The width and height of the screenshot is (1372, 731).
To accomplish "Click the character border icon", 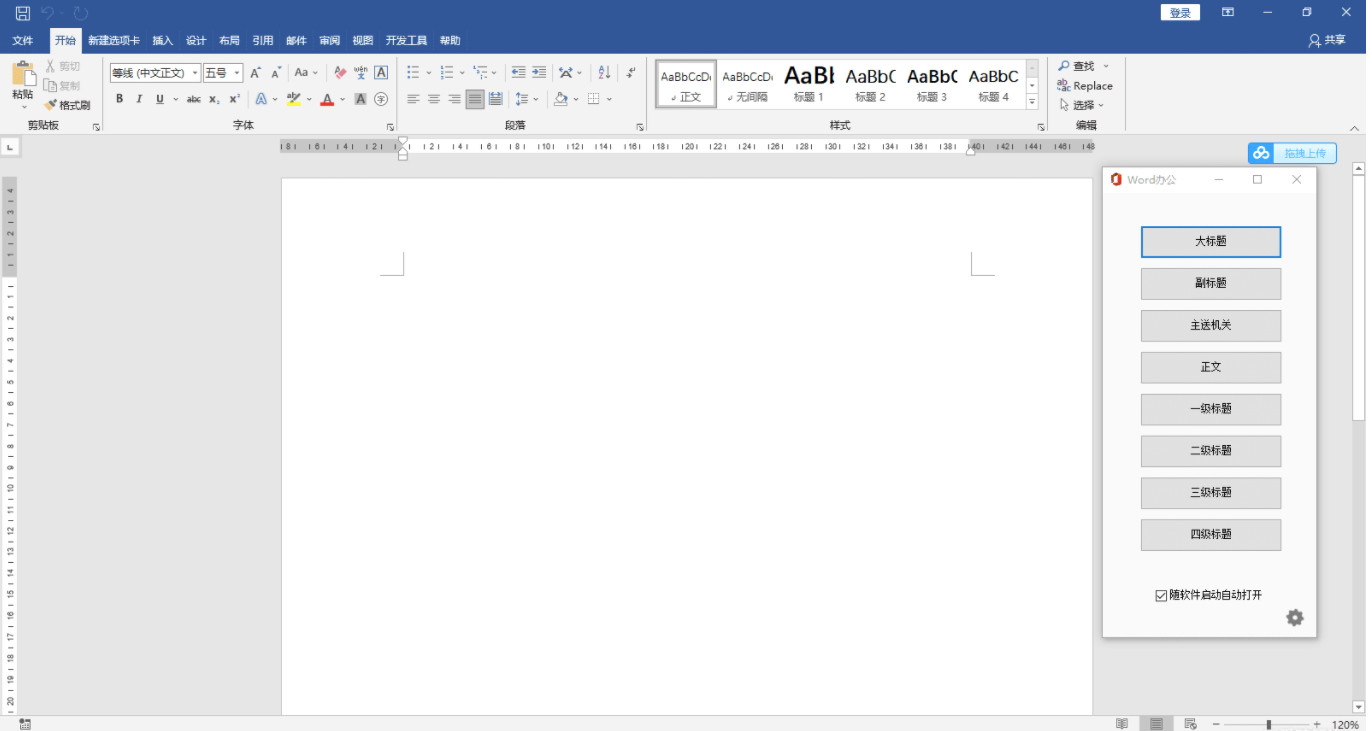I will [x=381, y=73].
